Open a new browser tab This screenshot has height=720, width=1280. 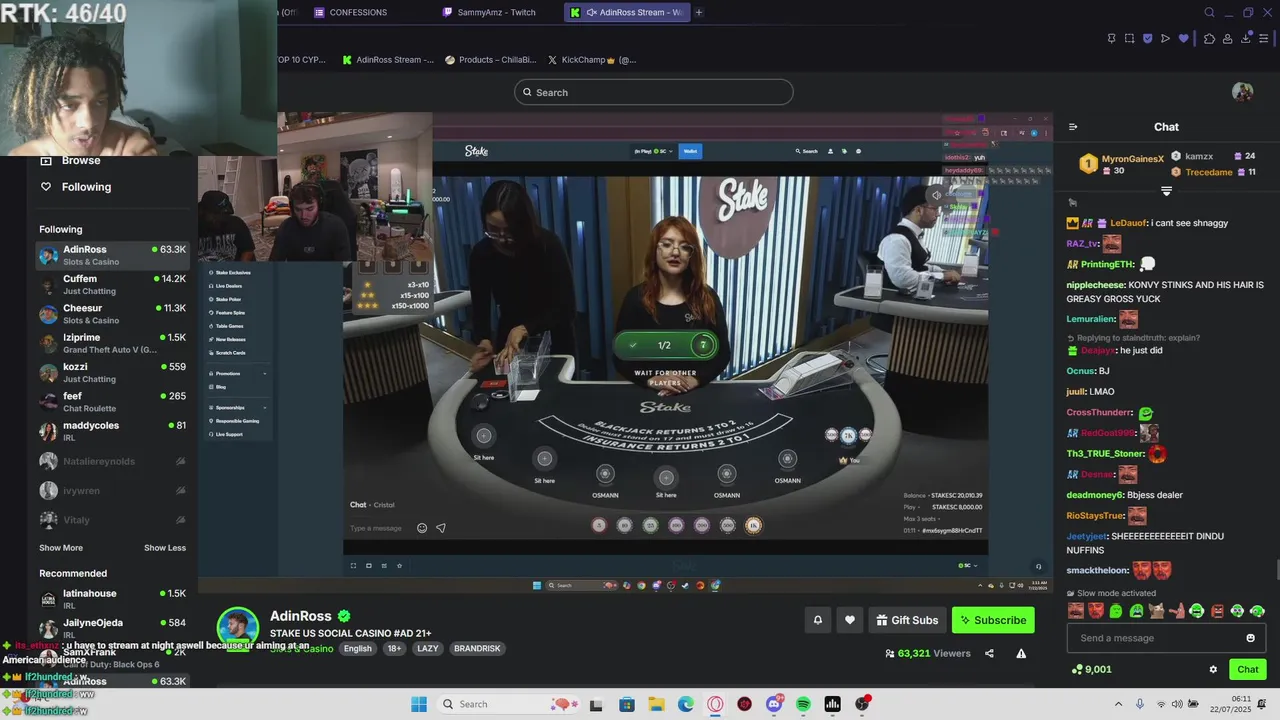tap(699, 12)
